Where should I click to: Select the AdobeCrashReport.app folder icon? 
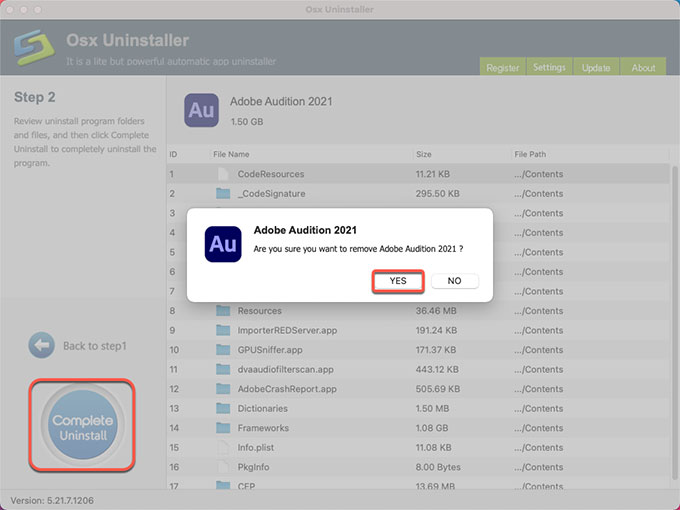tap(223, 389)
